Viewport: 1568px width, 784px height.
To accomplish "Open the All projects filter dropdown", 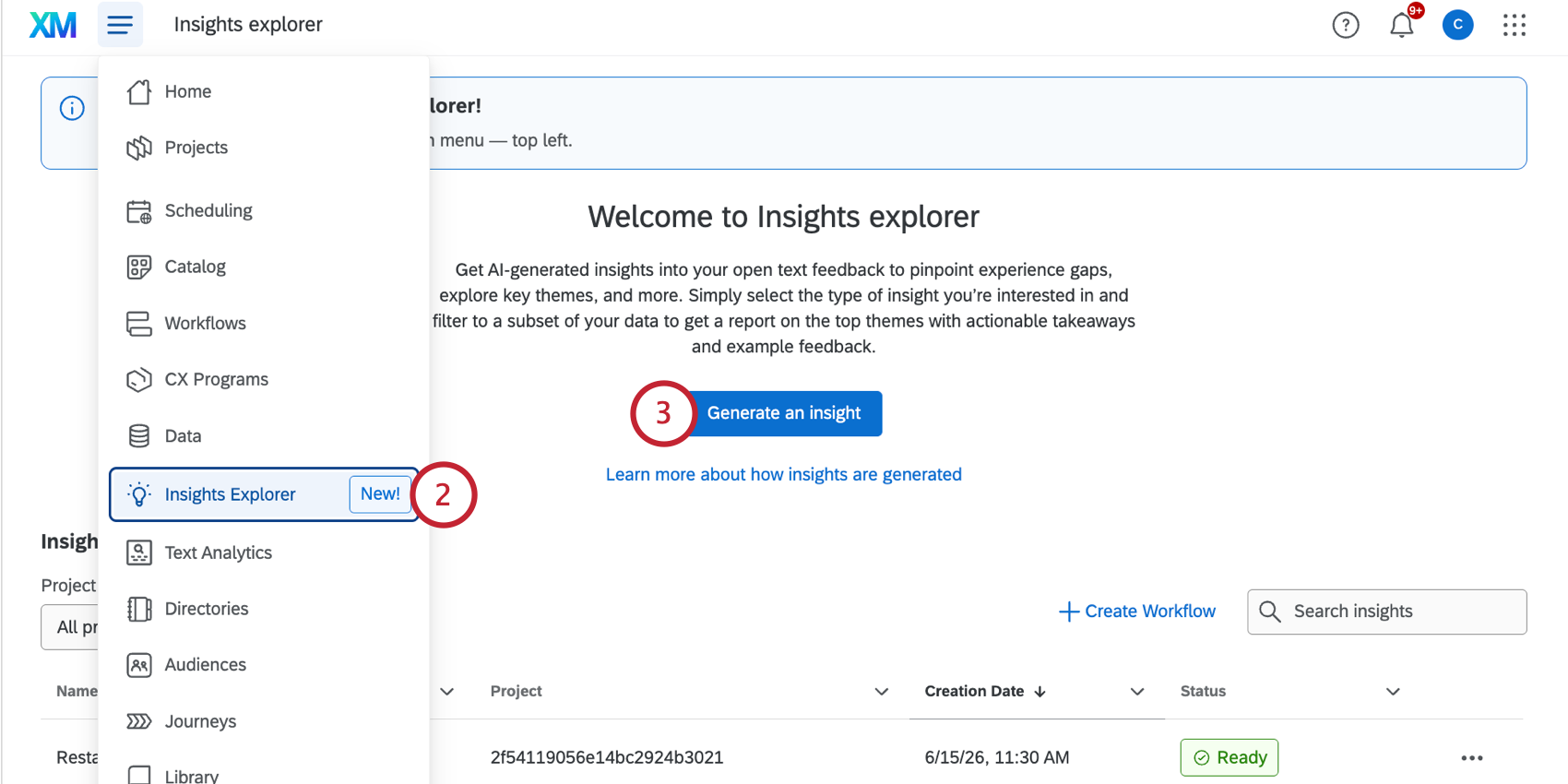I will tap(70, 627).
